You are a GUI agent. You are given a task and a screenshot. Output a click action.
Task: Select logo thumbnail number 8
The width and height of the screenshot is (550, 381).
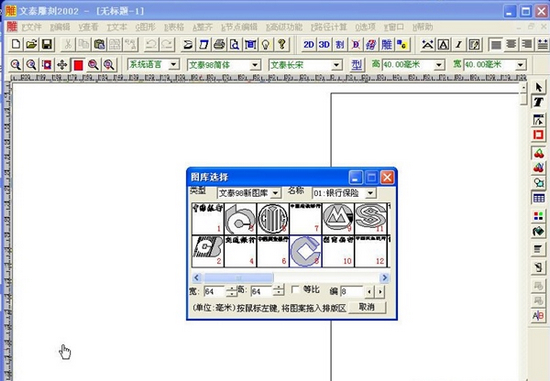305,251
